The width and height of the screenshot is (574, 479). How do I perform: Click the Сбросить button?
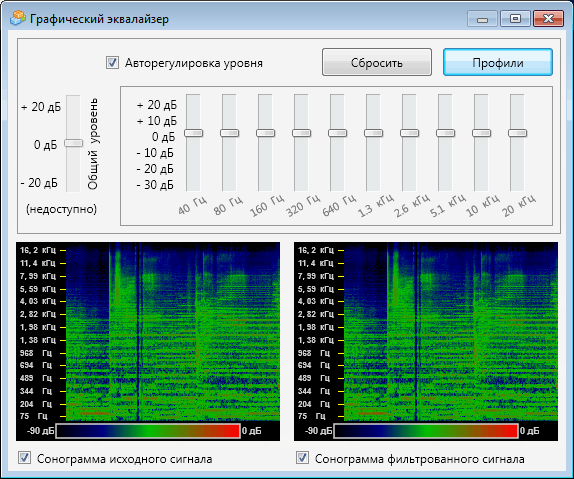pyautogui.click(x=377, y=63)
